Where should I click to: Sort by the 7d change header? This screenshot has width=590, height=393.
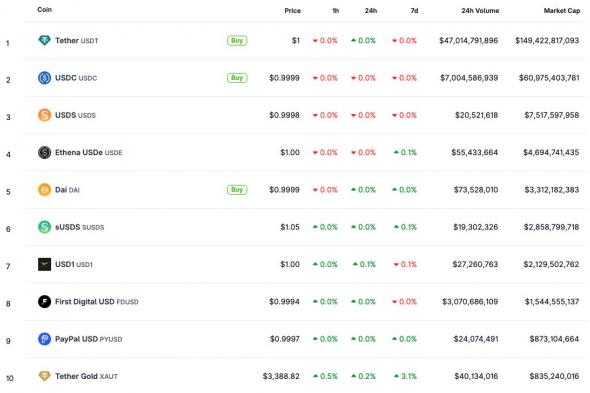(x=414, y=11)
